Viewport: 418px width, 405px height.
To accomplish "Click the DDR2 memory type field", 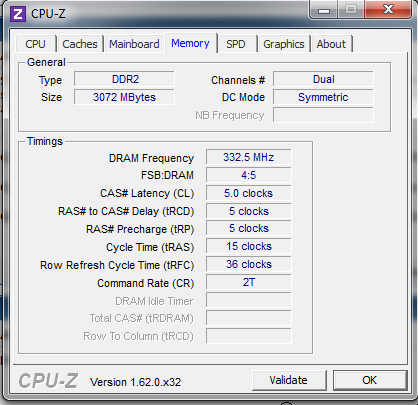I will (124, 79).
